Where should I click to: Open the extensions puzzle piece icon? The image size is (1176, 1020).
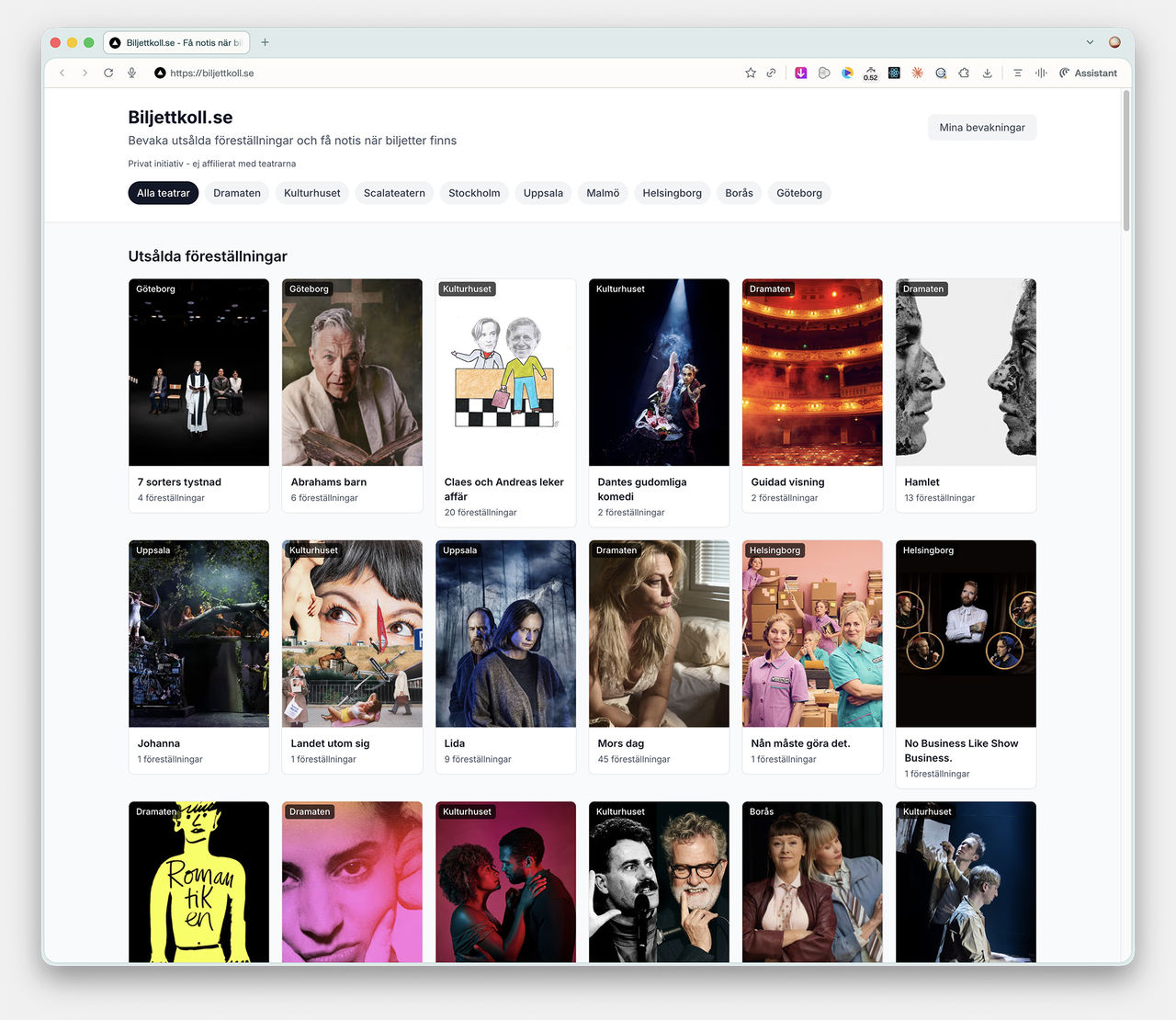pyautogui.click(x=964, y=73)
